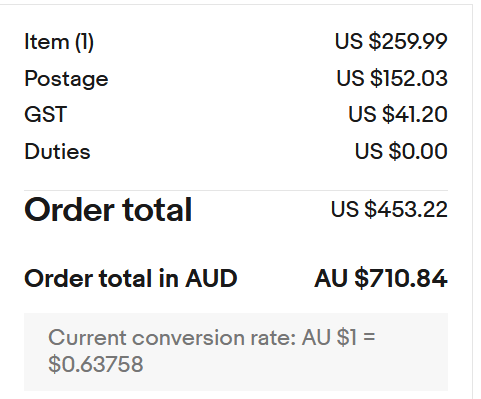Image resolution: width=481 pixels, height=399 pixels.
Task: Select the order total US $453.22
Action: tap(389, 210)
